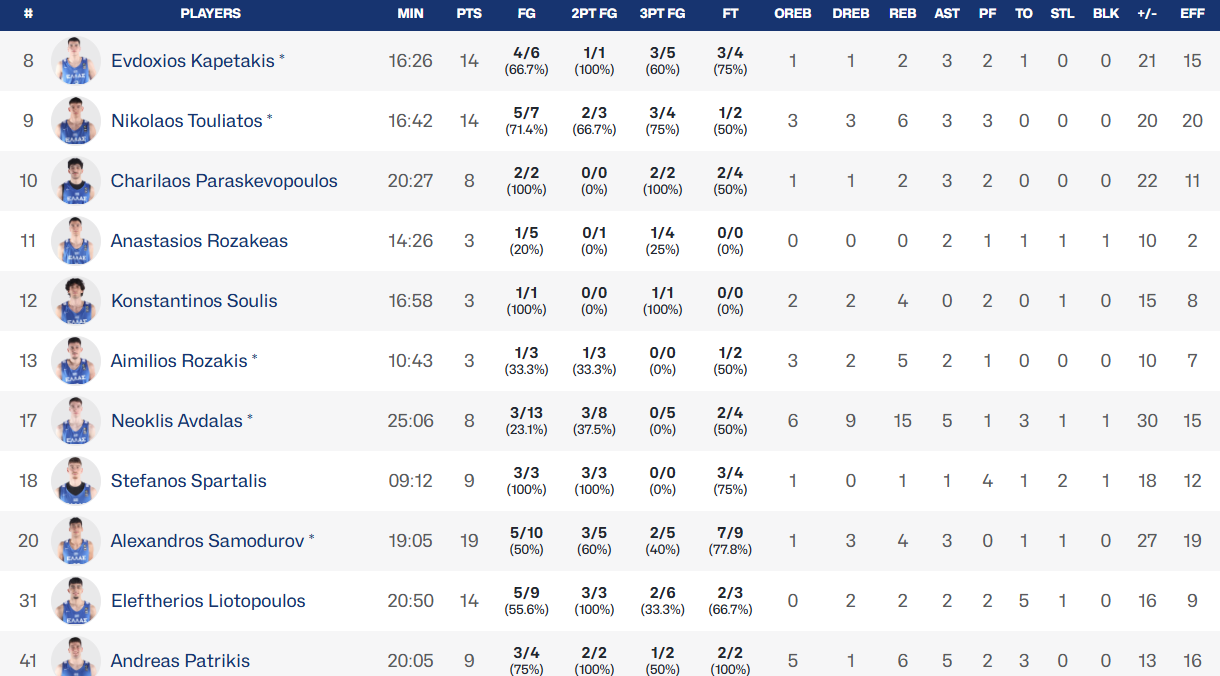Click Alexandros Samodurov name link
Image resolution: width=1220 pixels, height=676 pixels.
207,541
